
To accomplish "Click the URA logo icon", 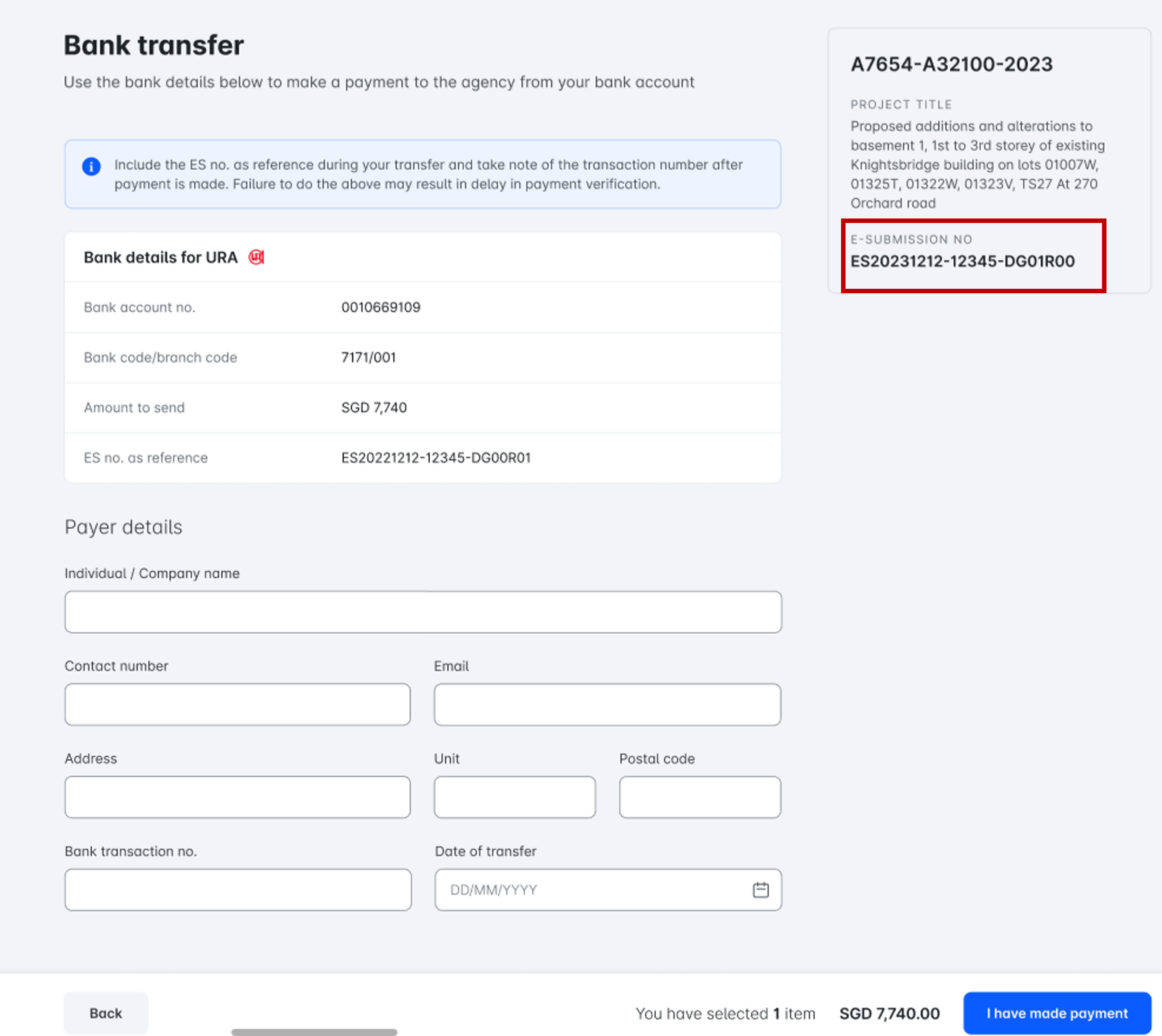I will [x=256, y=257].
